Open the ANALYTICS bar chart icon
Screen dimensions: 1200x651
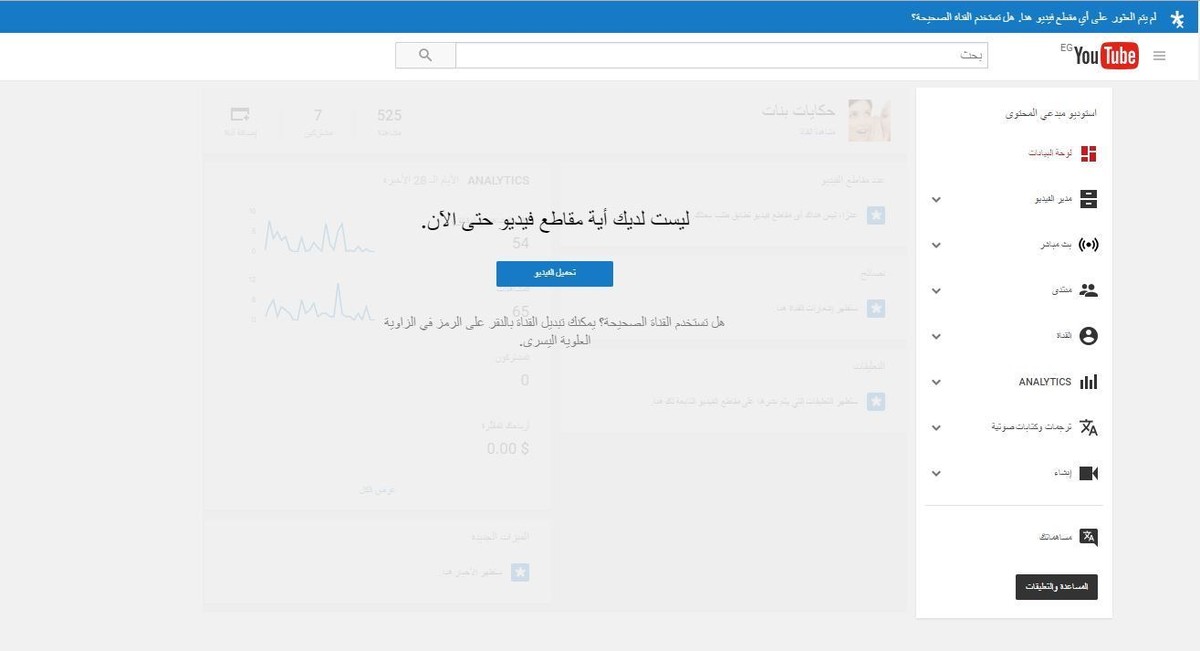1088,381
